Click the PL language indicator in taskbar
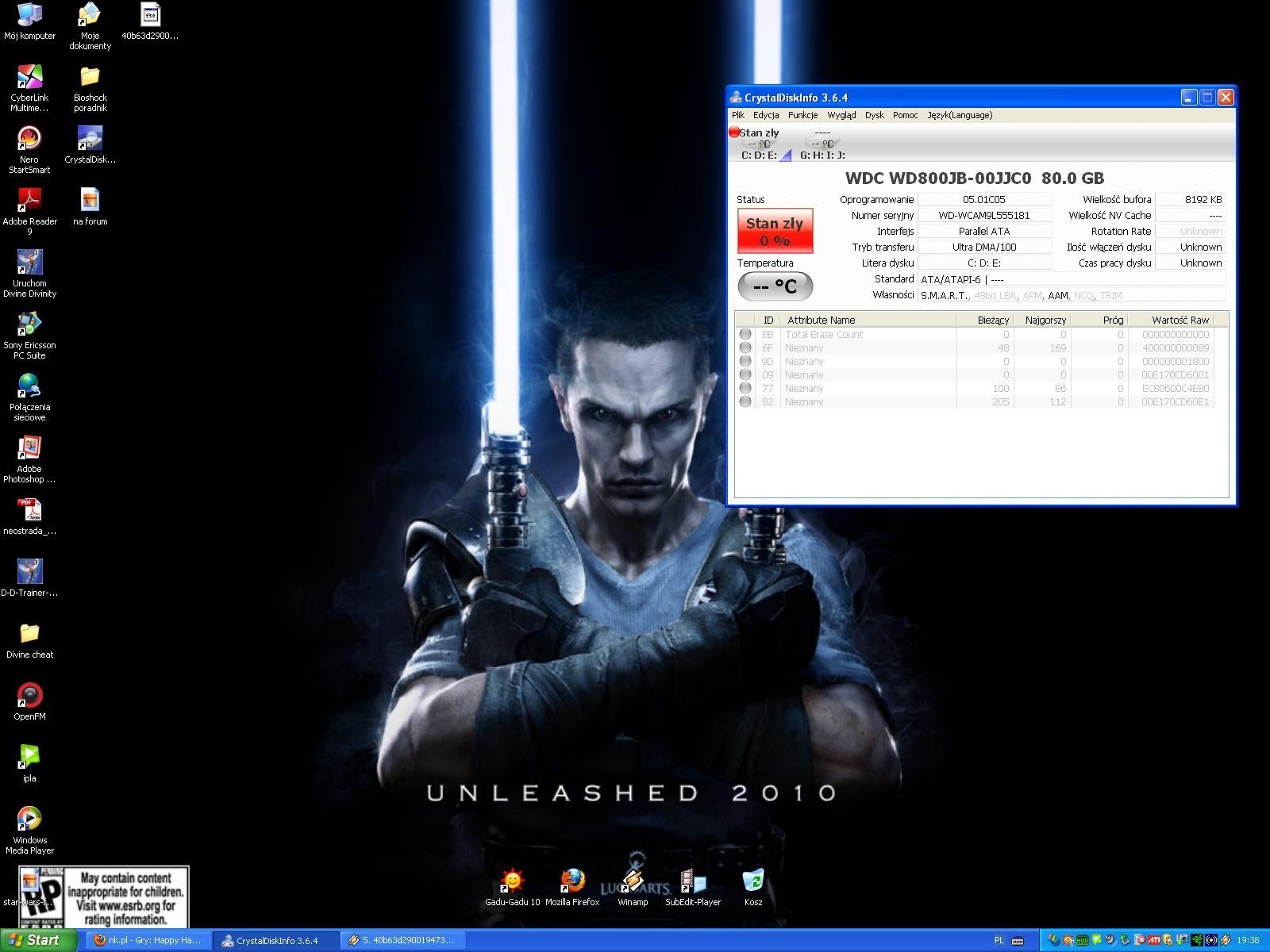 (999, 940)
